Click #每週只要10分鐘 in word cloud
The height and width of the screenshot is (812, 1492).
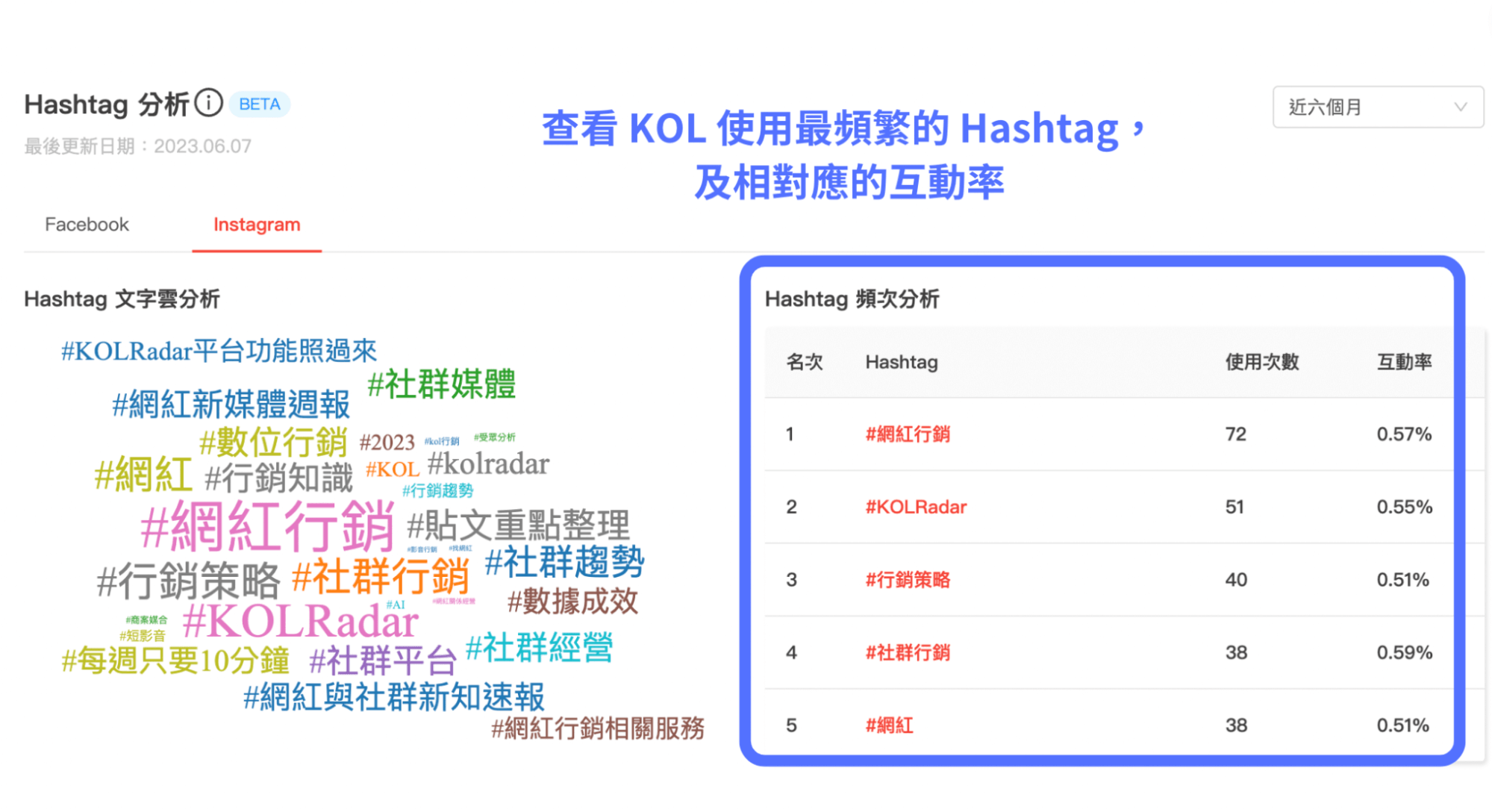point(175,660)
